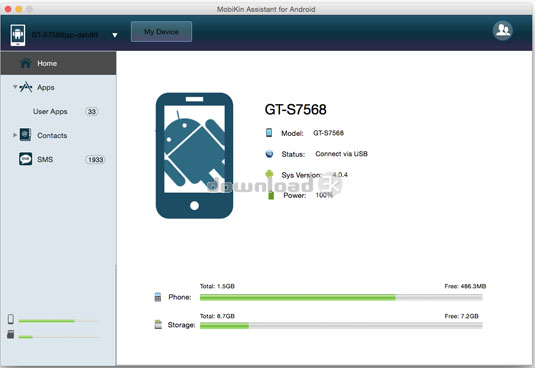Click the Home house icon
Viewport: 550px width, 368px height.
(25, 63)
